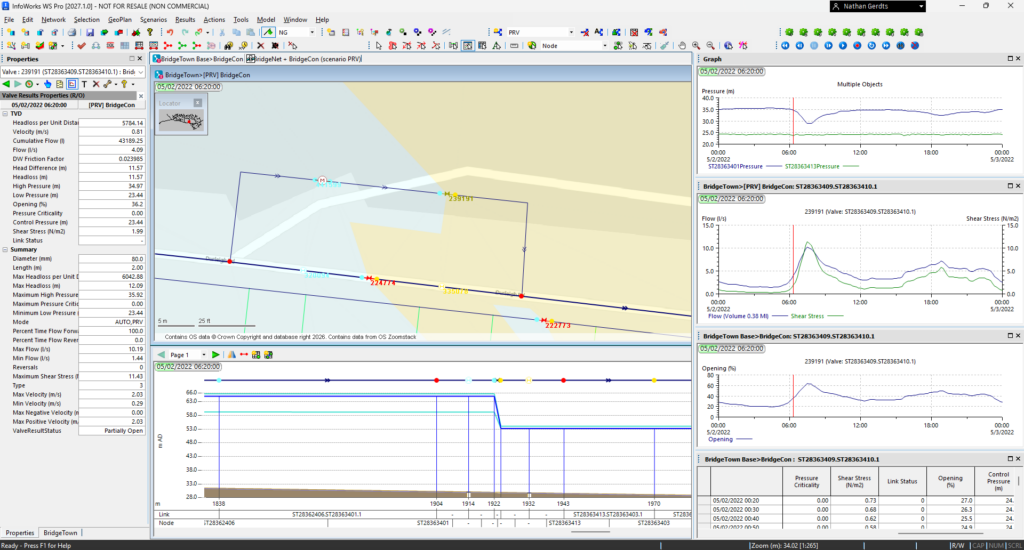Open the Scenarios menu
Image resolution: width=1024 pixels, height=550 pixels.
point(153,20)
